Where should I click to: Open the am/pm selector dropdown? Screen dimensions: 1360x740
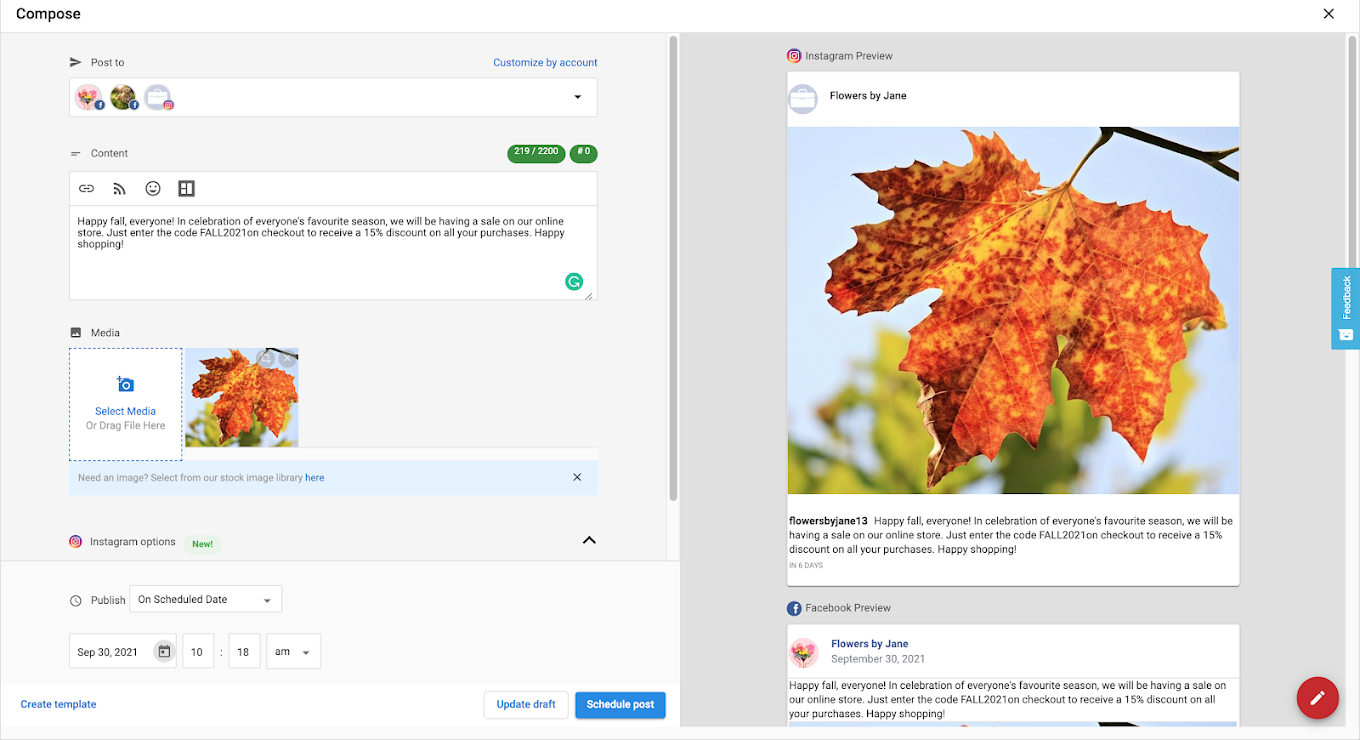[x=293, y=652]
